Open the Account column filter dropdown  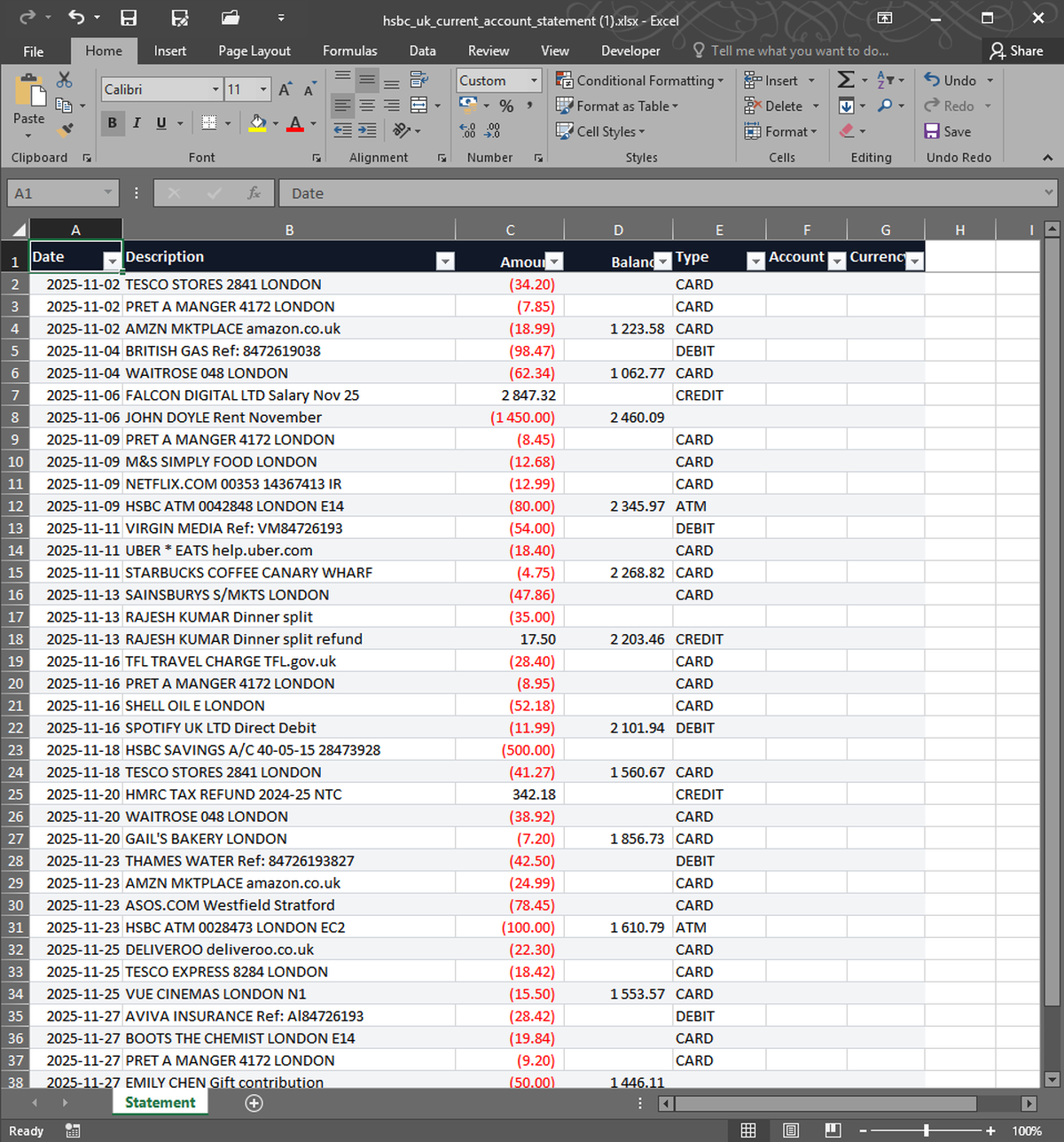pyautogui.click(x=836, y=261)
